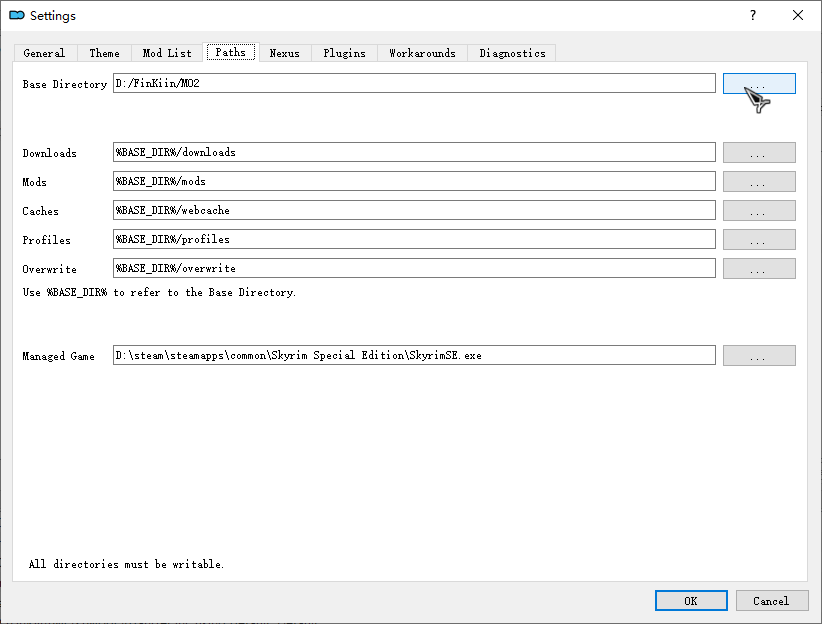Browse for the Profiles folder
The height and width of the screenshot is (624, 822).
759,240
